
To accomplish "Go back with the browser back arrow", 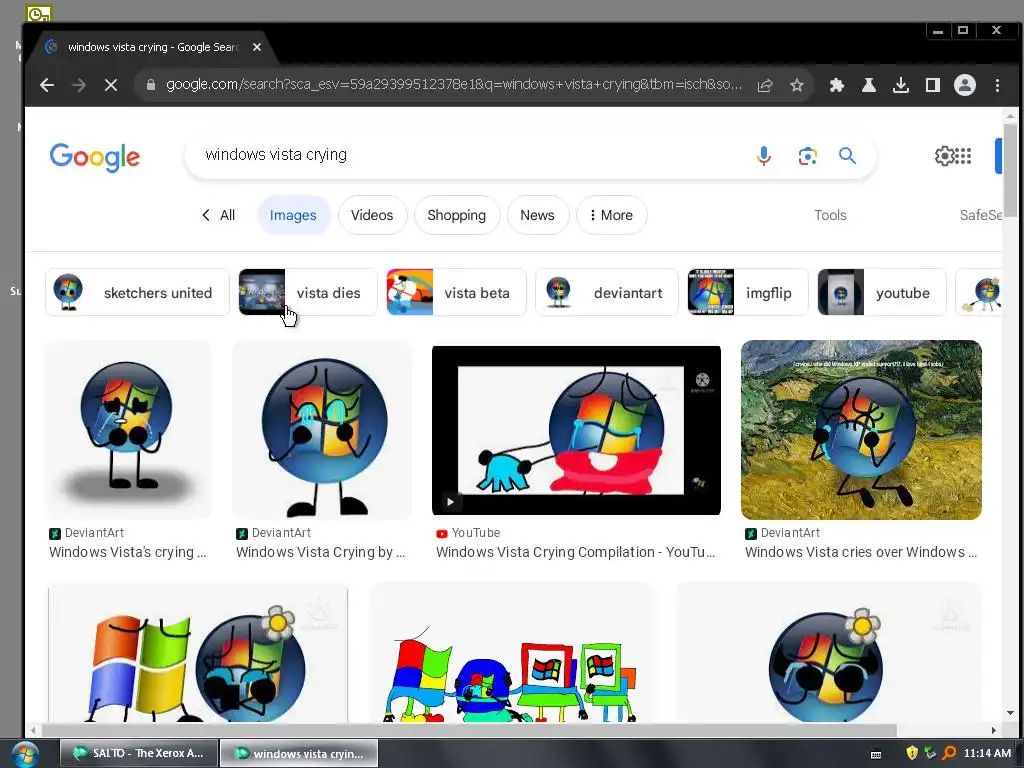I will (46, 85).
